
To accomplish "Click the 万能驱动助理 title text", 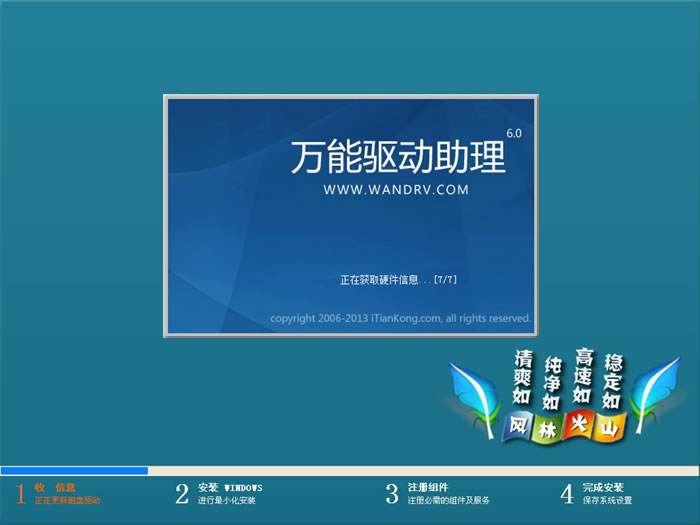I will 398,157.
